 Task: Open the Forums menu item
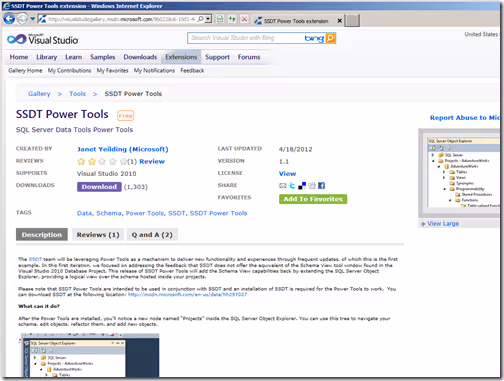pos(249,57)
